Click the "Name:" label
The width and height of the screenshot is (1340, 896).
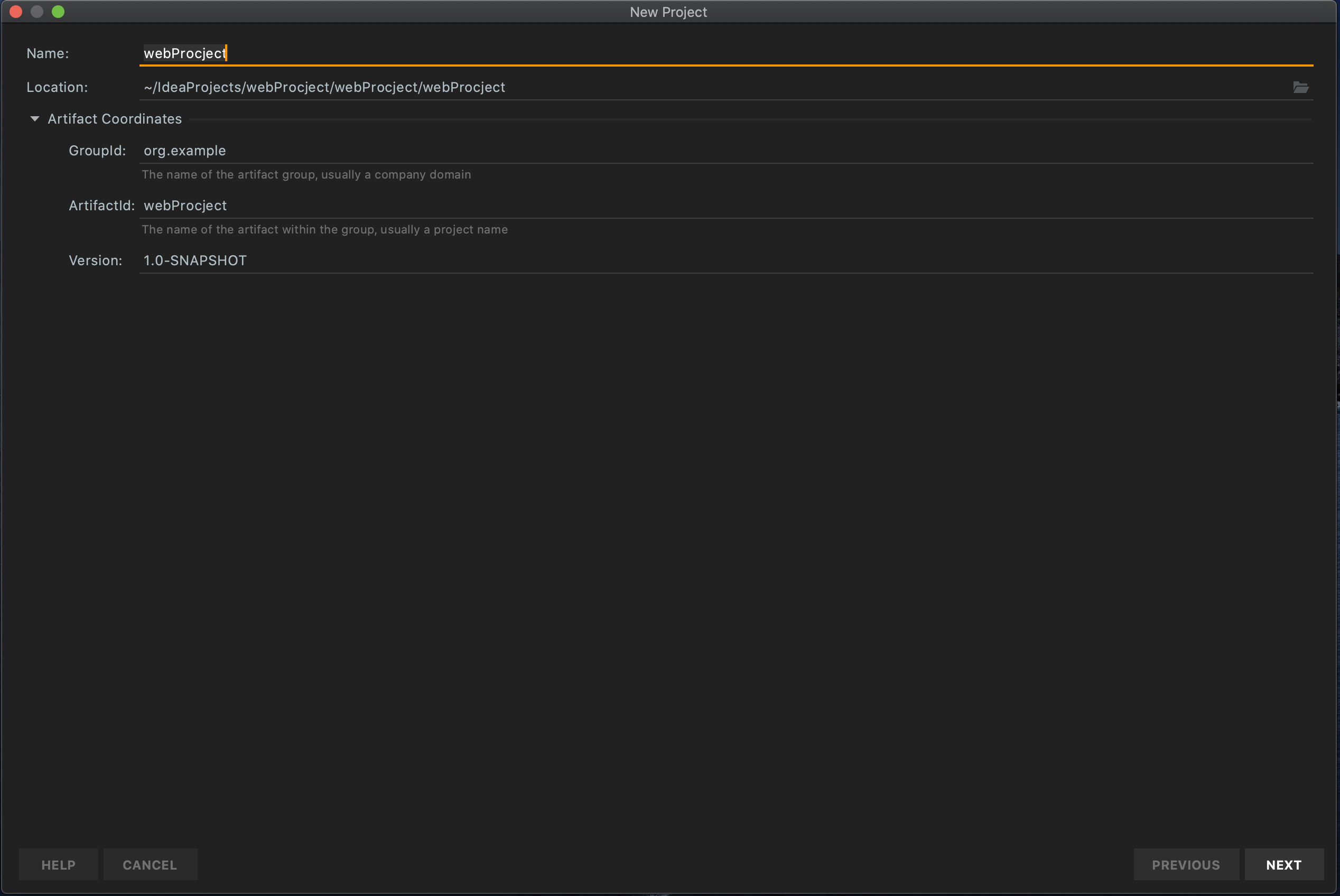coord(48,54)
